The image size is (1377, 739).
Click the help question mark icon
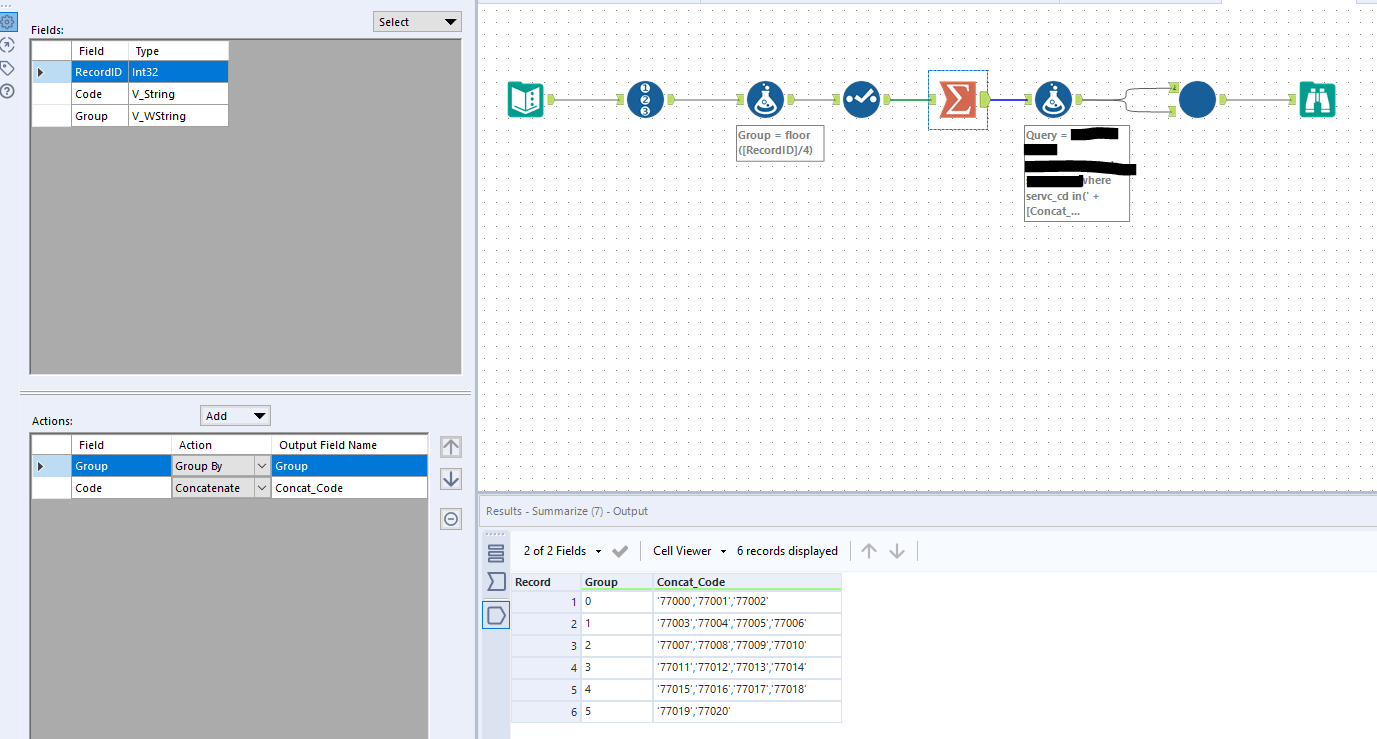[x=8, y=91]
